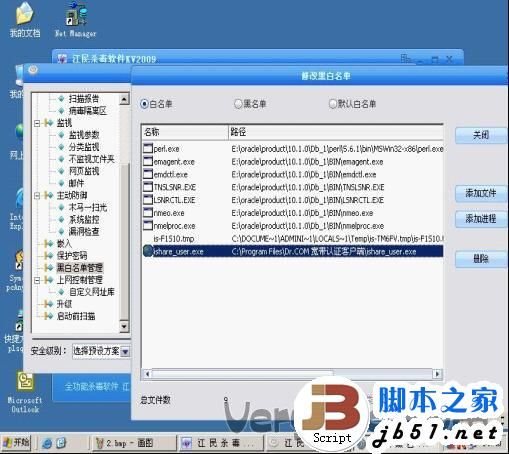Select 监视参数 tree item
This screenshot has width=509, height=454.
click(84, 135)
